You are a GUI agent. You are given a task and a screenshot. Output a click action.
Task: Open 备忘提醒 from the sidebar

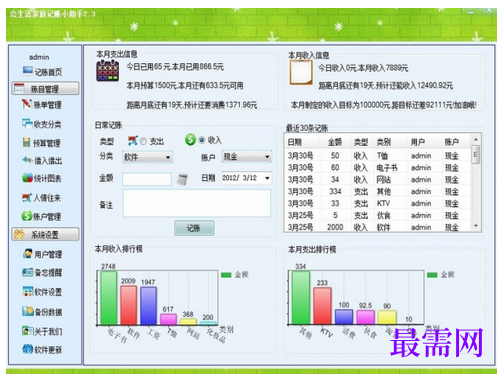pyautogui.click(x=42, y=272)
